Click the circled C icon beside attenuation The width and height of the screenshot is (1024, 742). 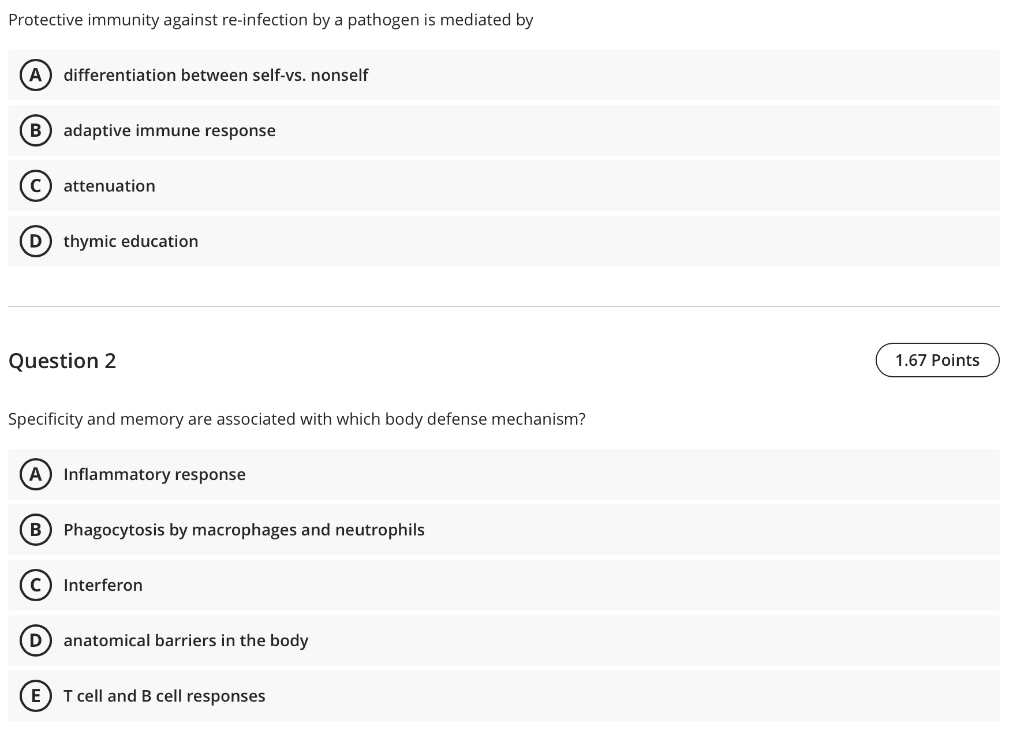pos(33,186)
